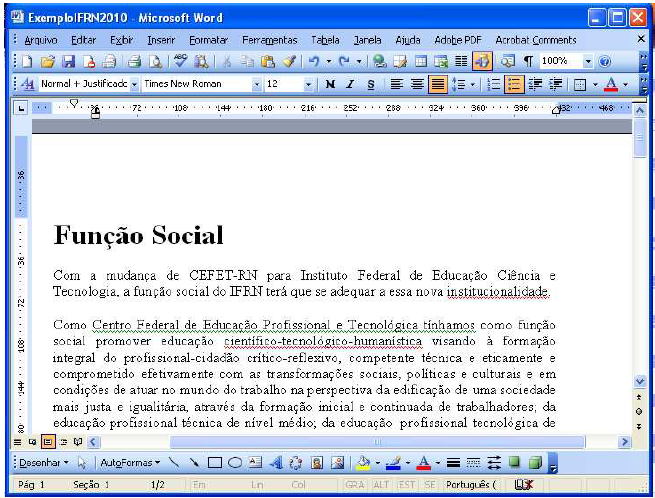This screenshot has height=498, width=655.
Task: Insert hyperlink using the globe icon
Action: pyautogui.click(x=379, y=62)
